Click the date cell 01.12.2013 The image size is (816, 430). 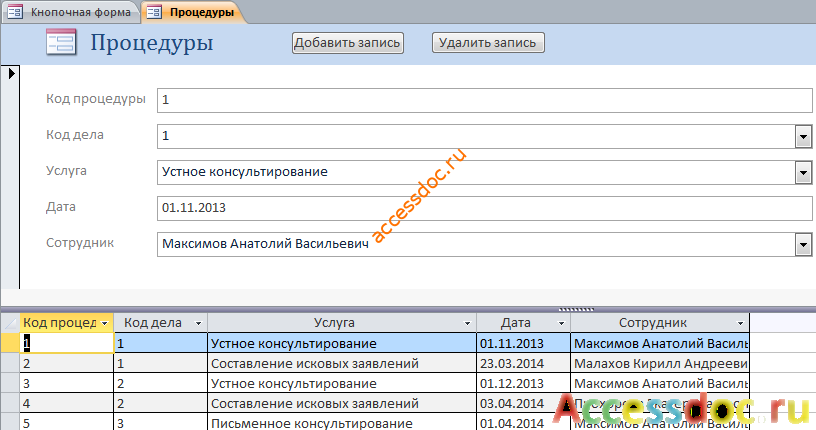(524, 384)
